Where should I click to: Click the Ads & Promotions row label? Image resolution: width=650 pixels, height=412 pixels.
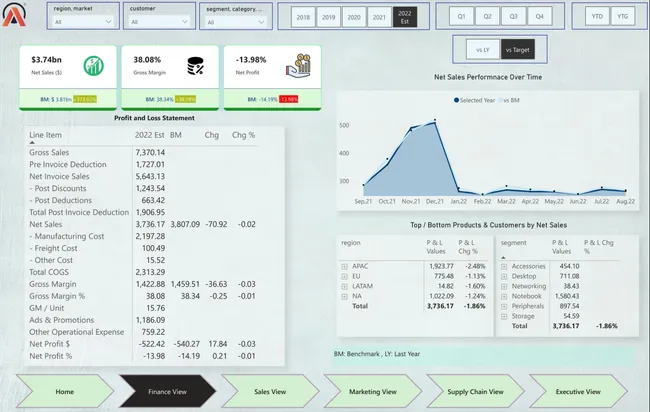tap(61, 320)
